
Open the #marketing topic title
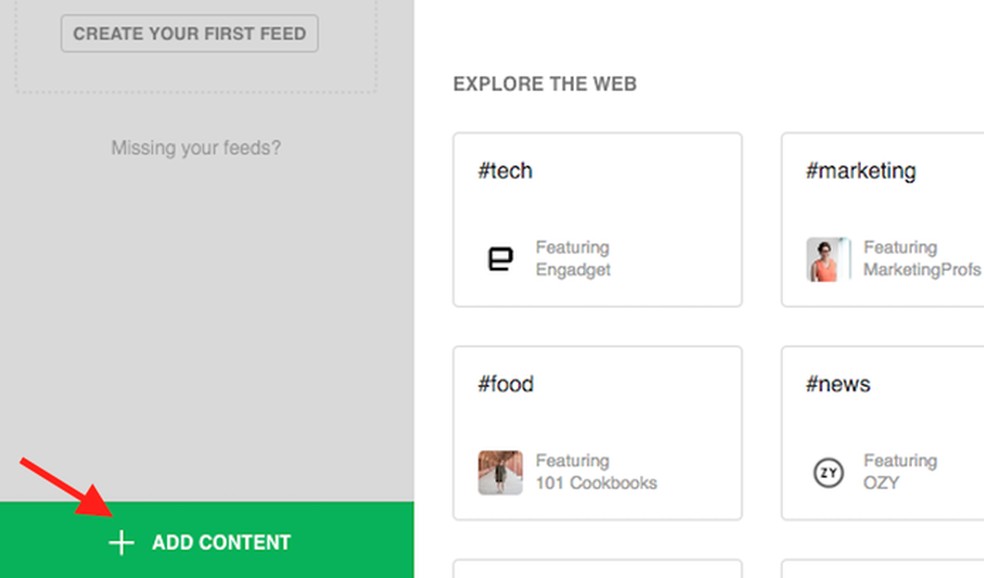click(860, 171)
